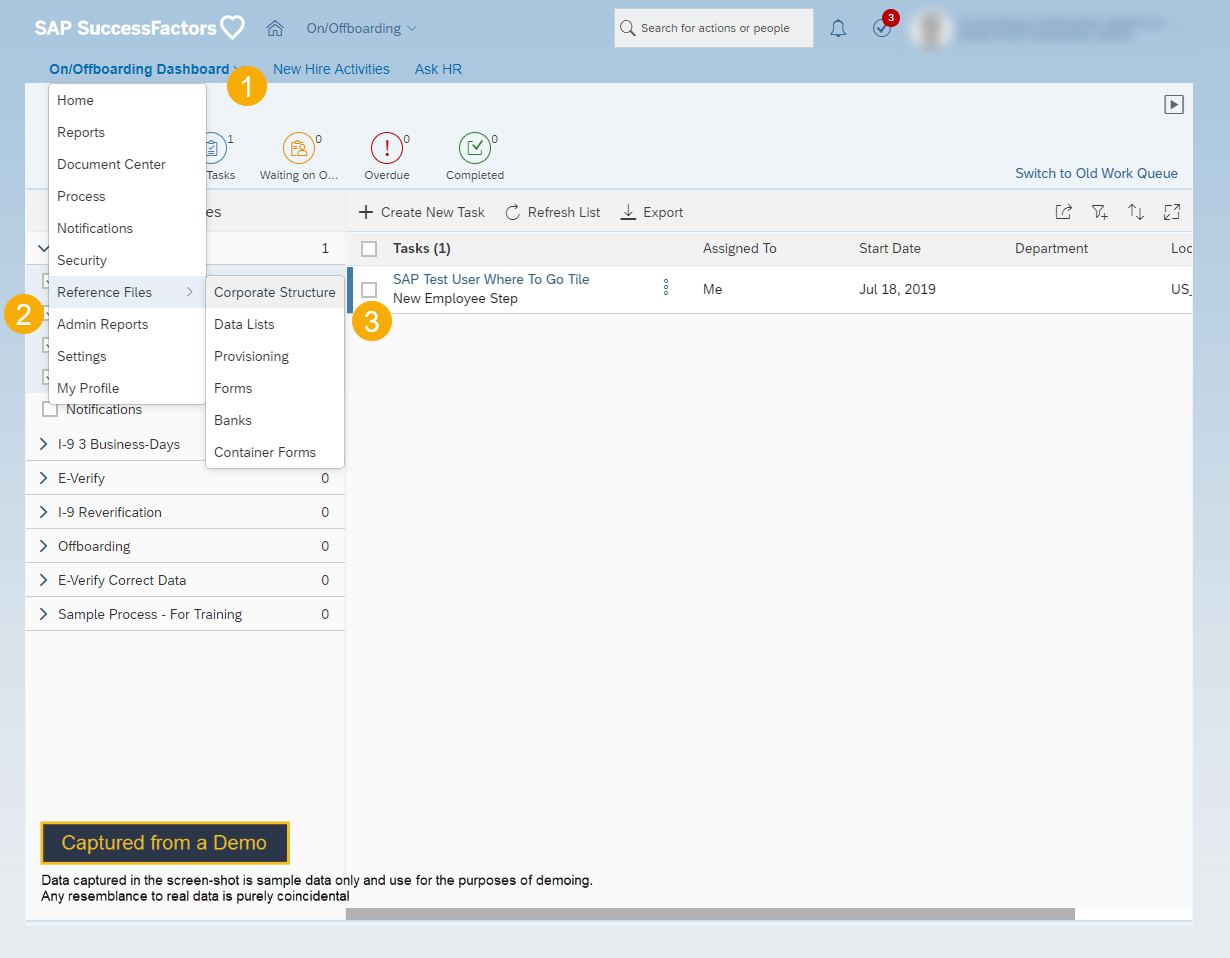Screen dimensions: 1230x958
Task: Select the Tasks (1) header checkbox
Action: 369,249
